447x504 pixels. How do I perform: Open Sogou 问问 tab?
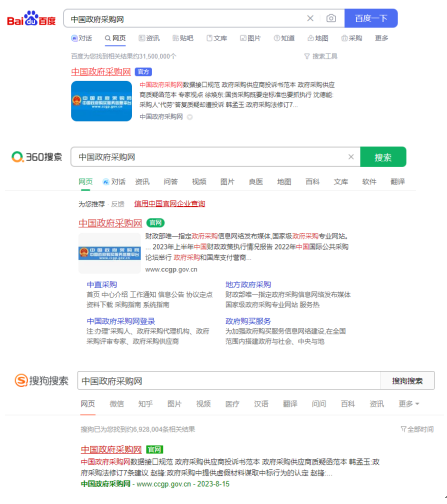click(x=319, y=404)
